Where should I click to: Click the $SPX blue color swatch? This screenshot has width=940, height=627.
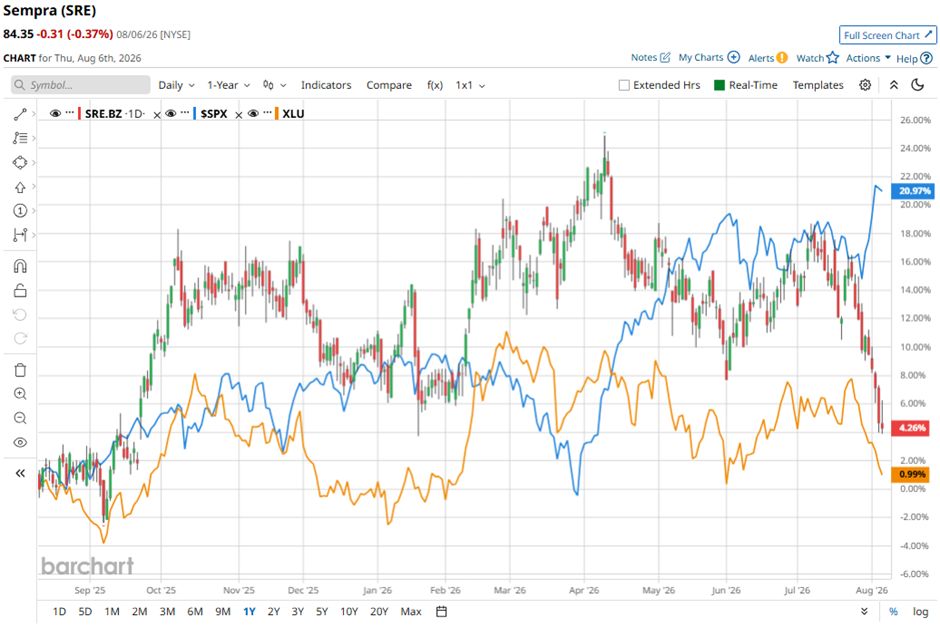(195, 113)
